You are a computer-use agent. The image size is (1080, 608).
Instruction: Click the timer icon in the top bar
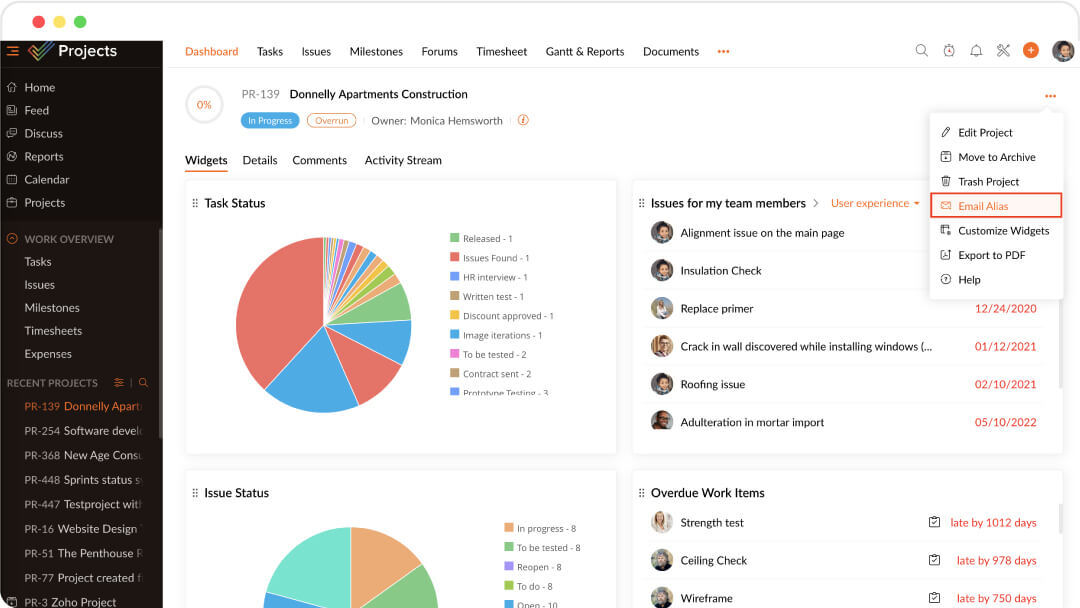[x=948, y=50]
